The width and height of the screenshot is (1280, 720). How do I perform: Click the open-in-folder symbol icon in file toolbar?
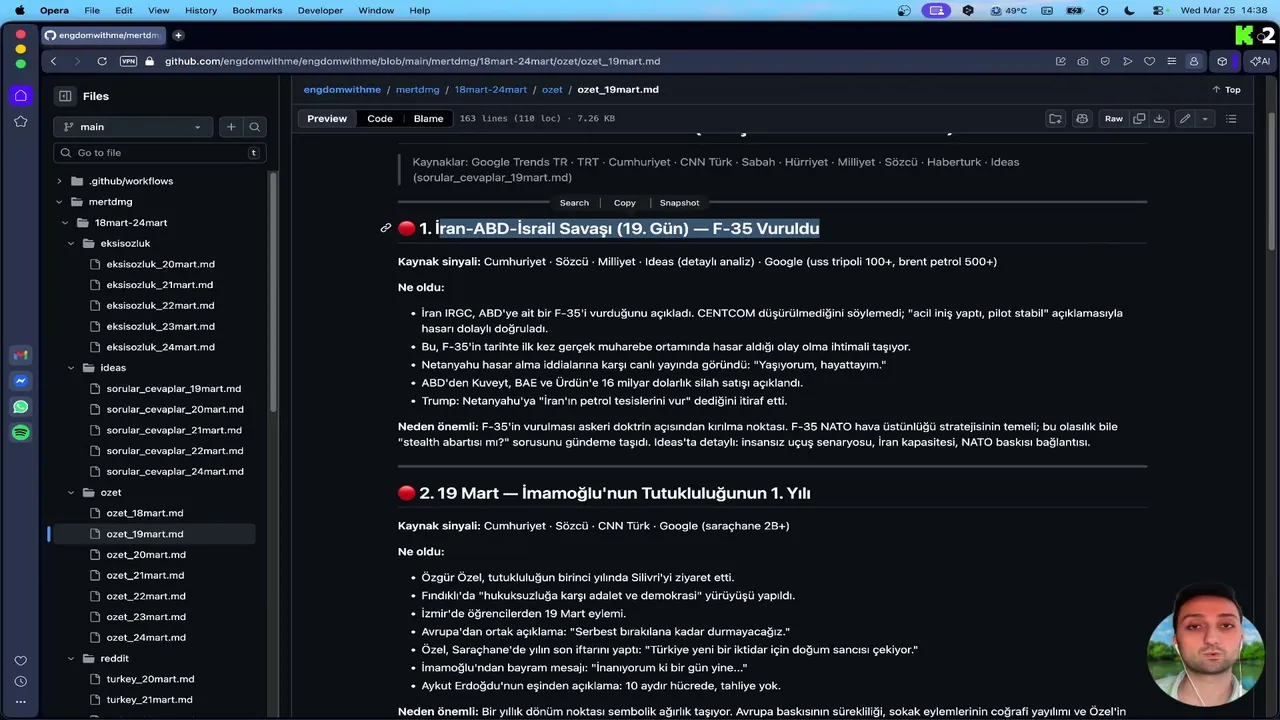pyautogui.click(x=1055, y=118)
